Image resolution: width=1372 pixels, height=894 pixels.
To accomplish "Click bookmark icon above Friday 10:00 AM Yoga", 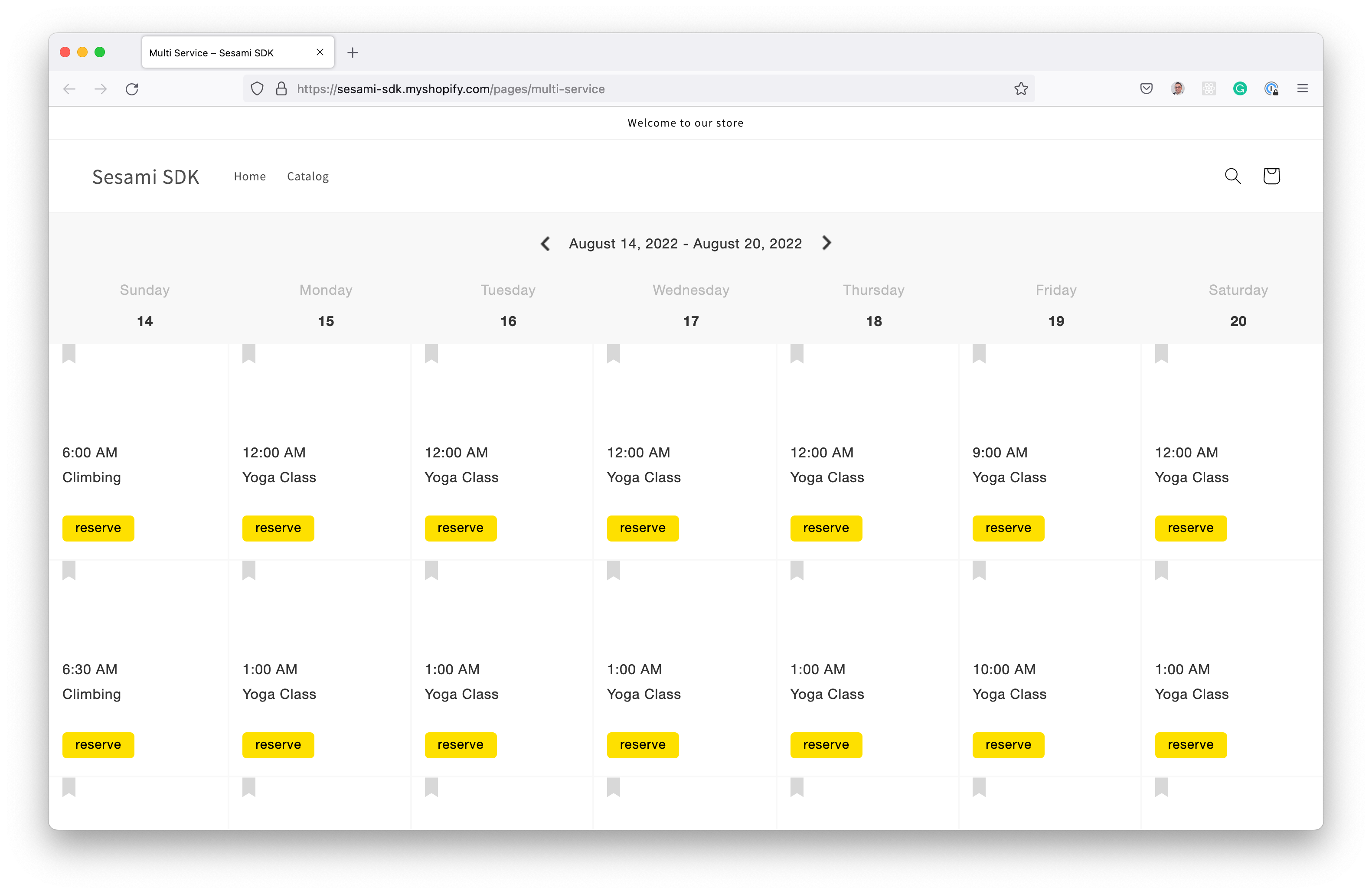I will tap(979, 570).
